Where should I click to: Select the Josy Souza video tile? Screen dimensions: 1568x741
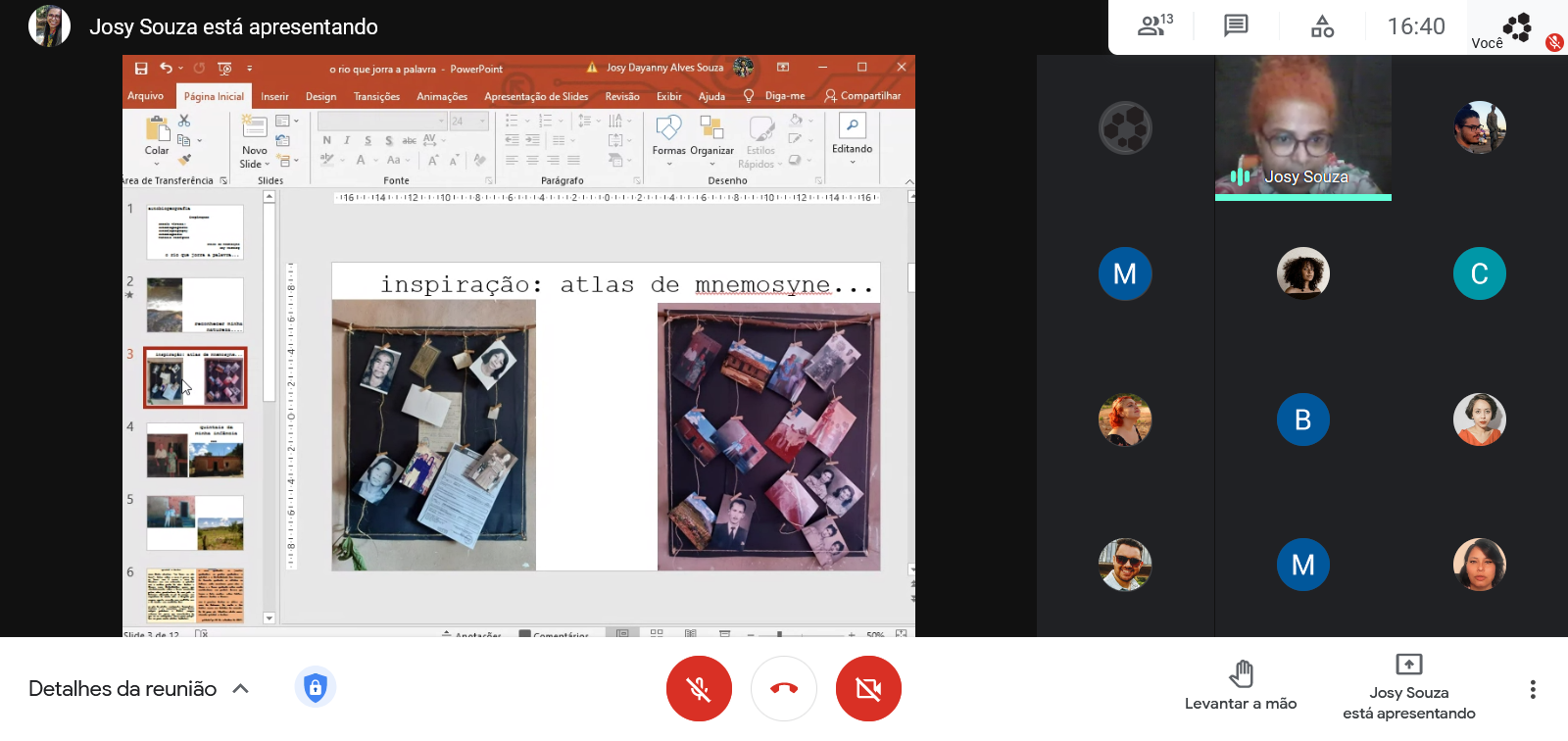coord(1302,127)
